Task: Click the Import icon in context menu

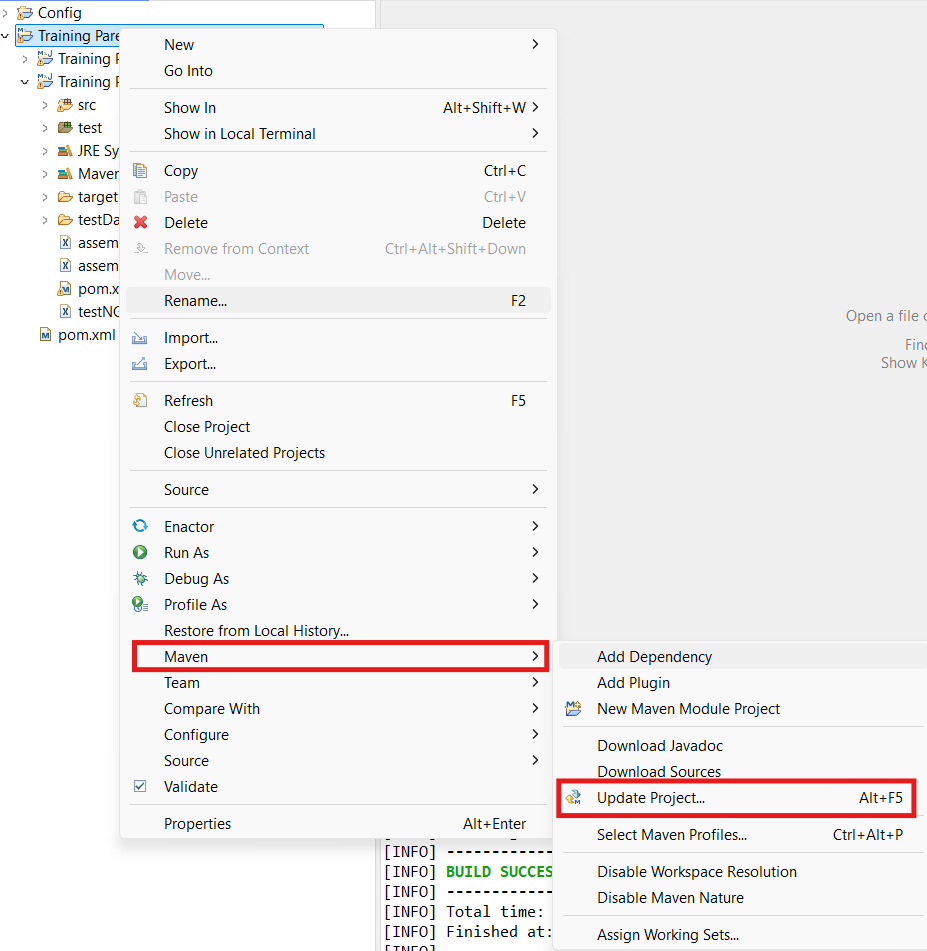Action: point(140,338)
